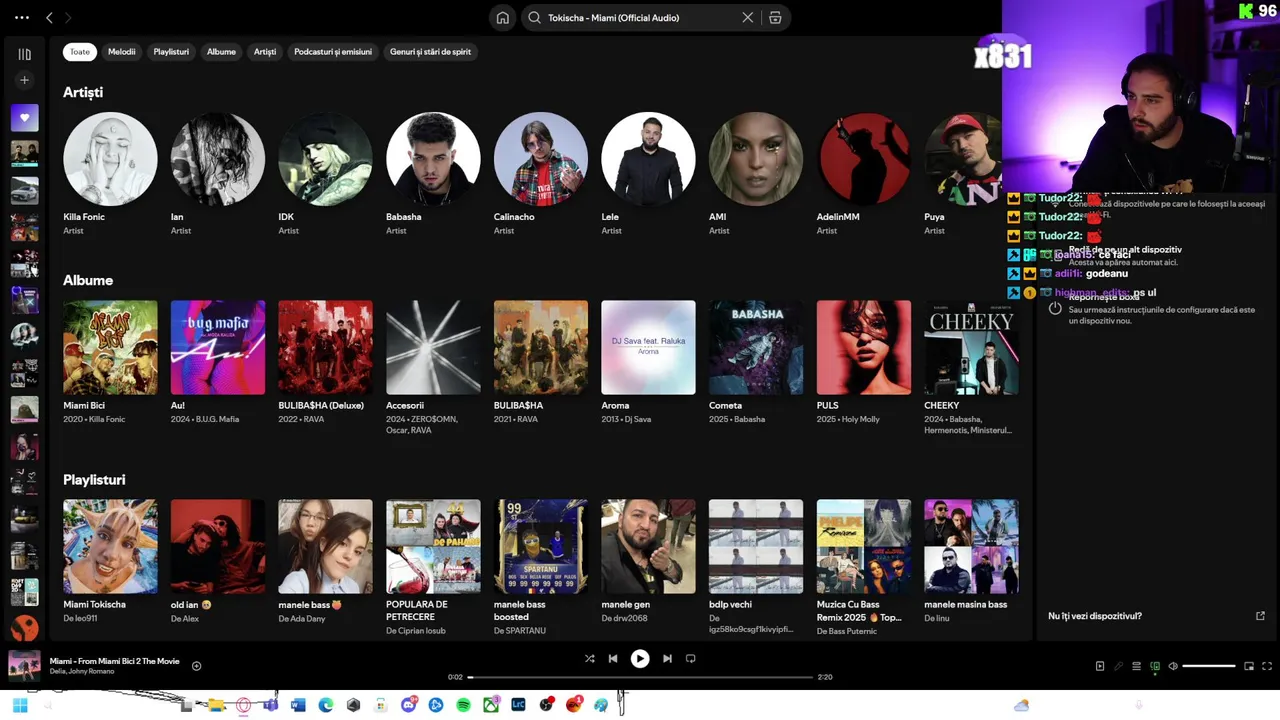The image size is (1280, 720).
Task: Open the Artiști section heading
Action: point(83,92)
